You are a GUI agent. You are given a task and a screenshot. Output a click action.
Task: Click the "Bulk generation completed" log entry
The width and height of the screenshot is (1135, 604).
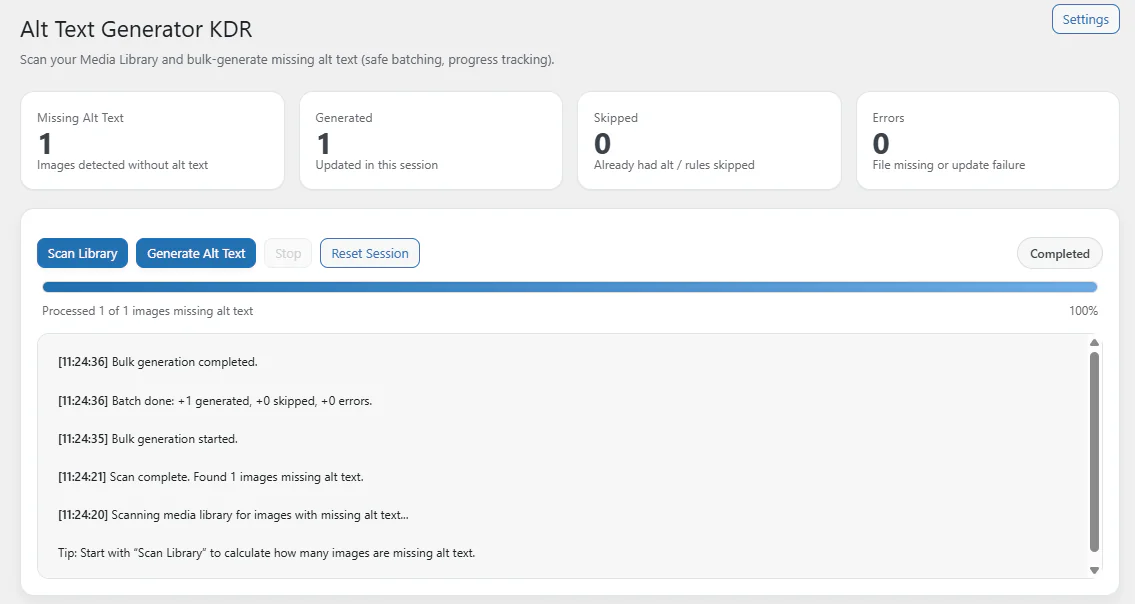point(158,362)
